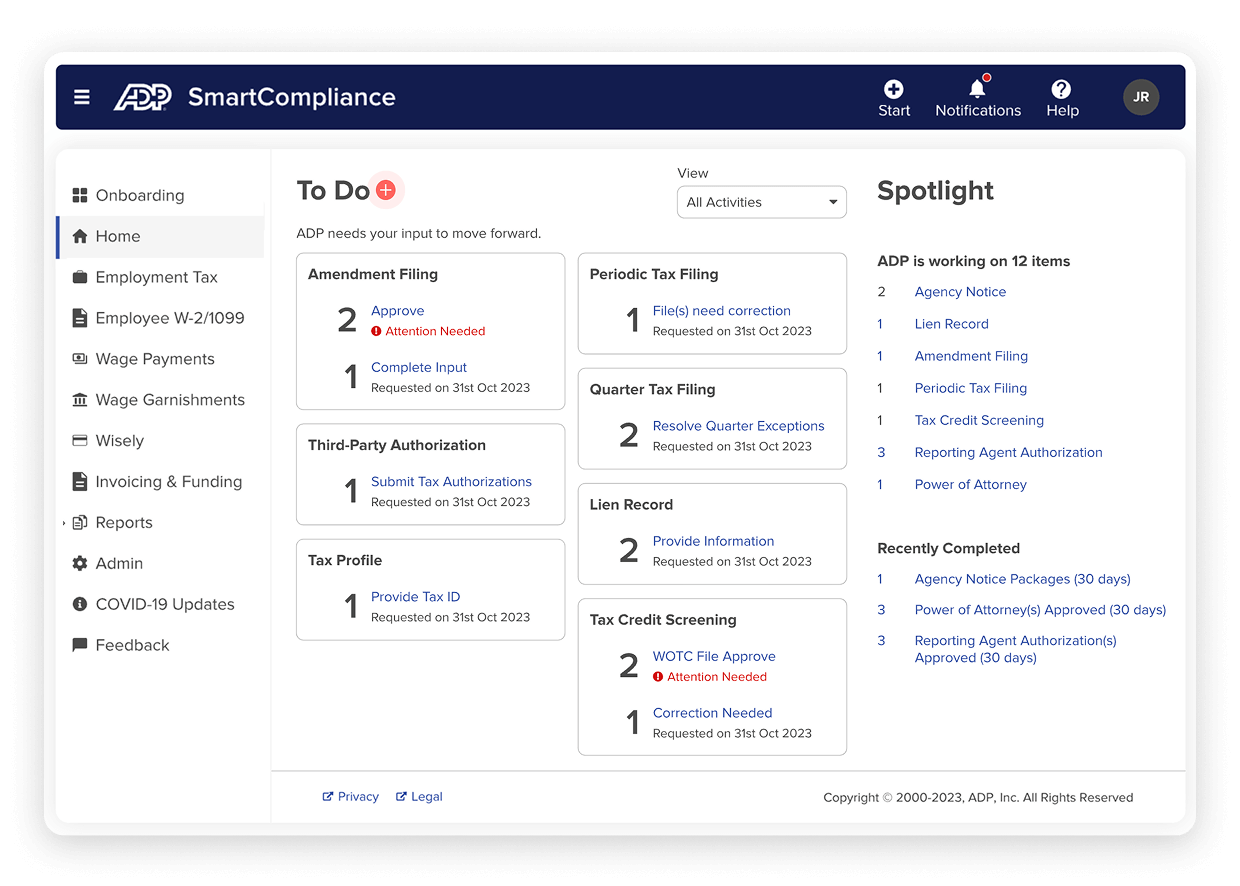Screen dimensions: 1240x886
Task: Open the All Activities view dropdown
Action: click(x=761, y=202)
